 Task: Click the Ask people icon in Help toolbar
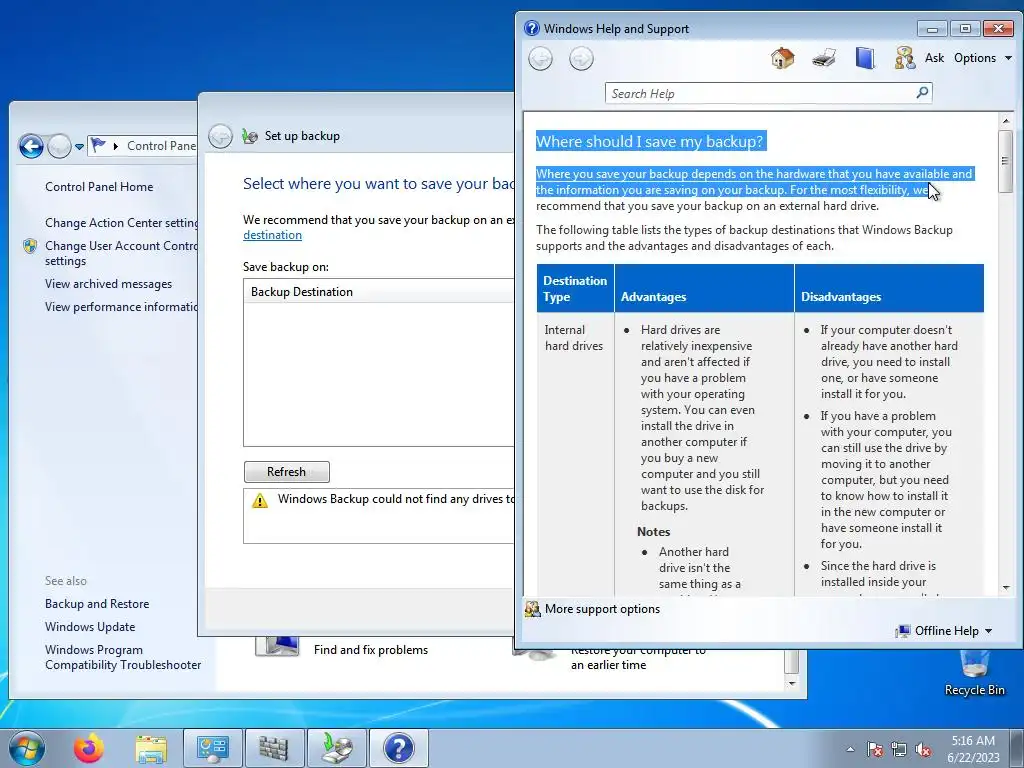(x=904, y=58)
